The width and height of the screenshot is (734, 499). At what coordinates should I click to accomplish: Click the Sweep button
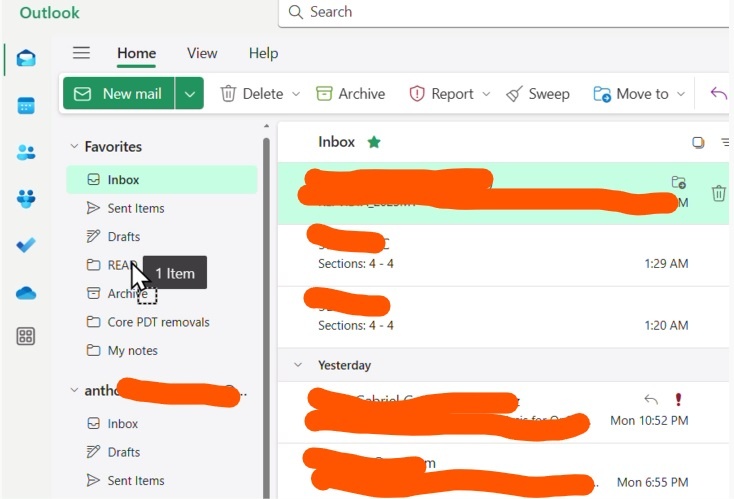click(x=538, y=94)
